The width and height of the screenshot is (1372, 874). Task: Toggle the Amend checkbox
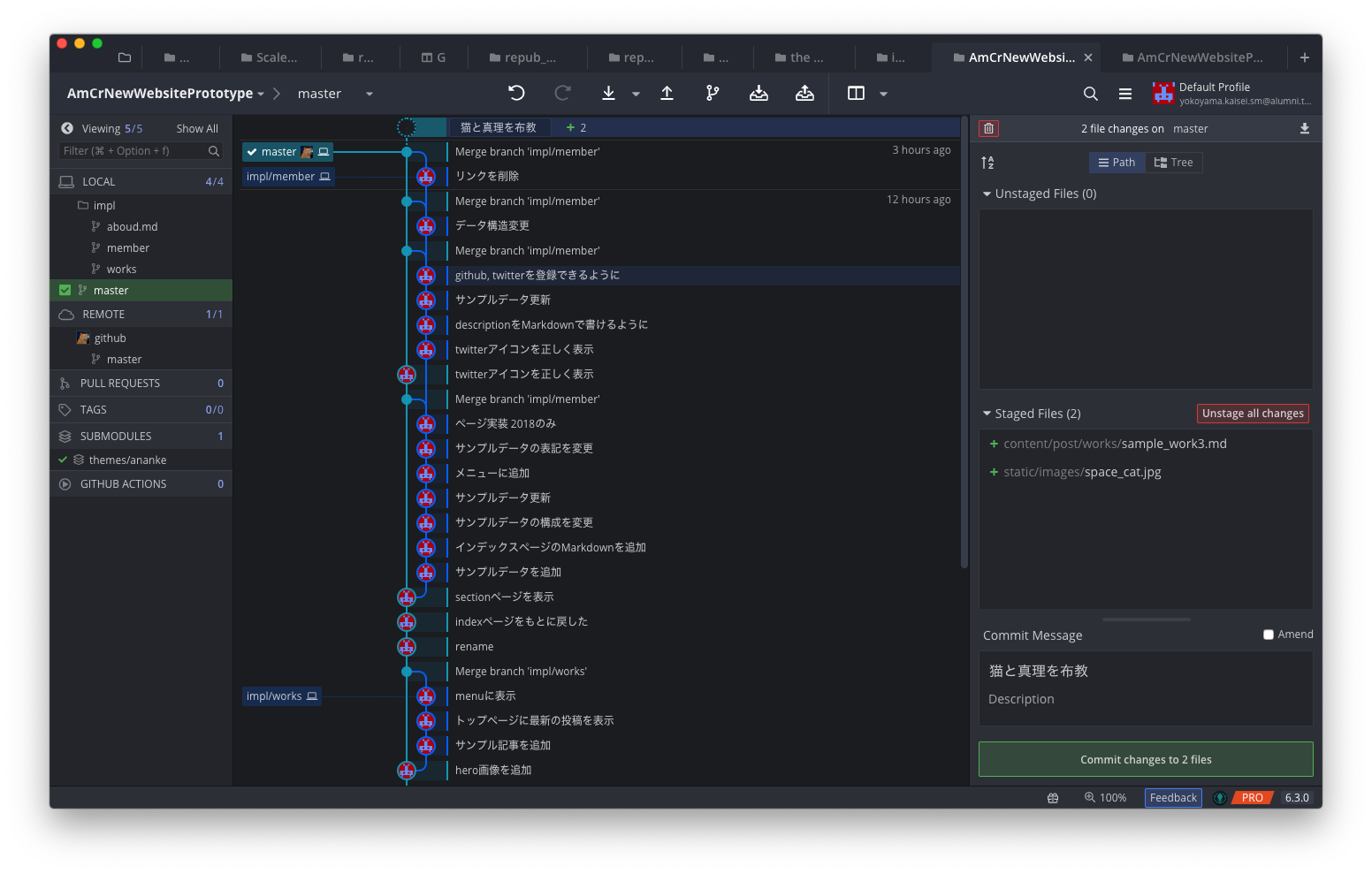[x=1269, y=635]
